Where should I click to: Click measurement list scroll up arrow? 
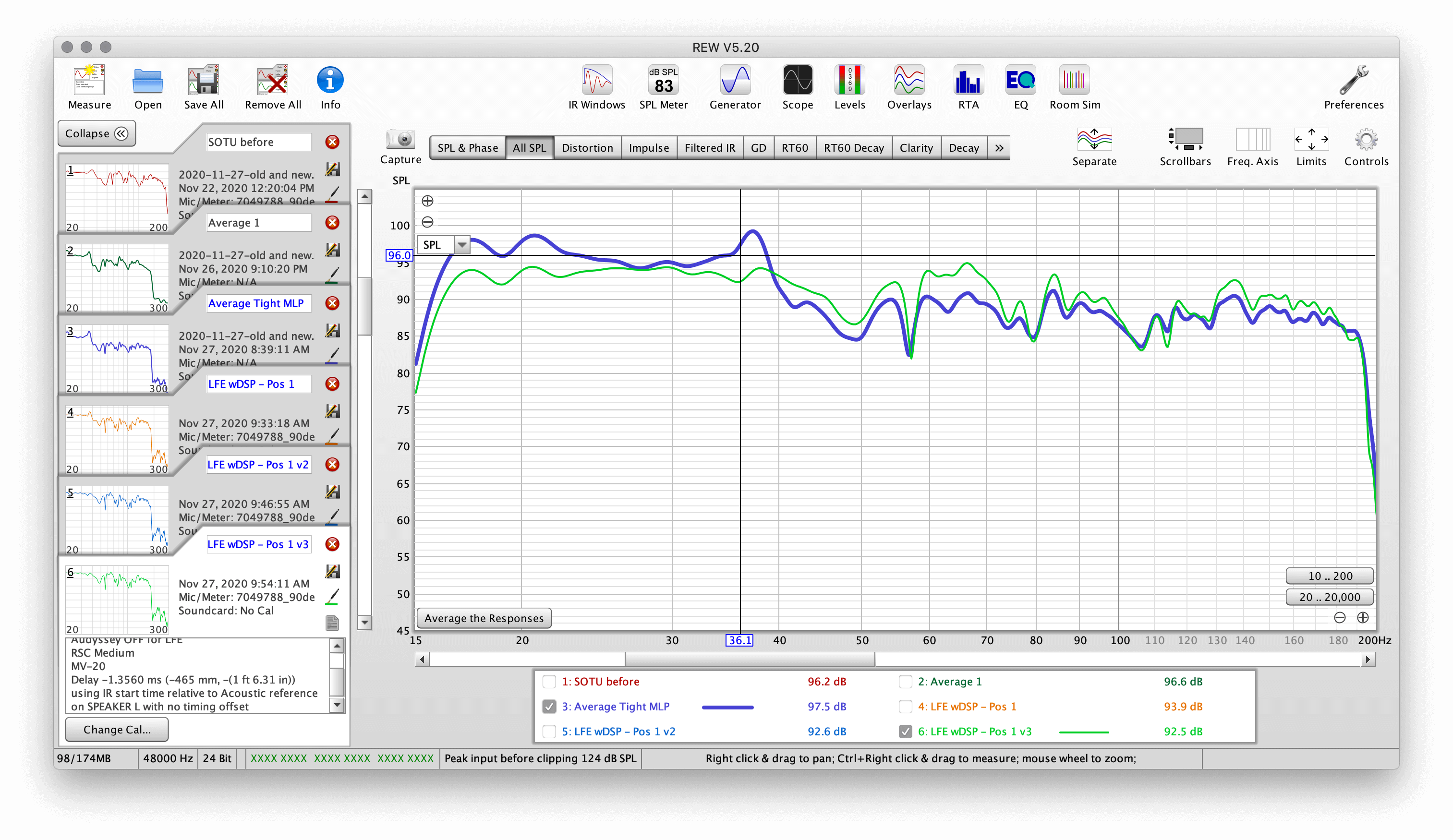[364, 197]
